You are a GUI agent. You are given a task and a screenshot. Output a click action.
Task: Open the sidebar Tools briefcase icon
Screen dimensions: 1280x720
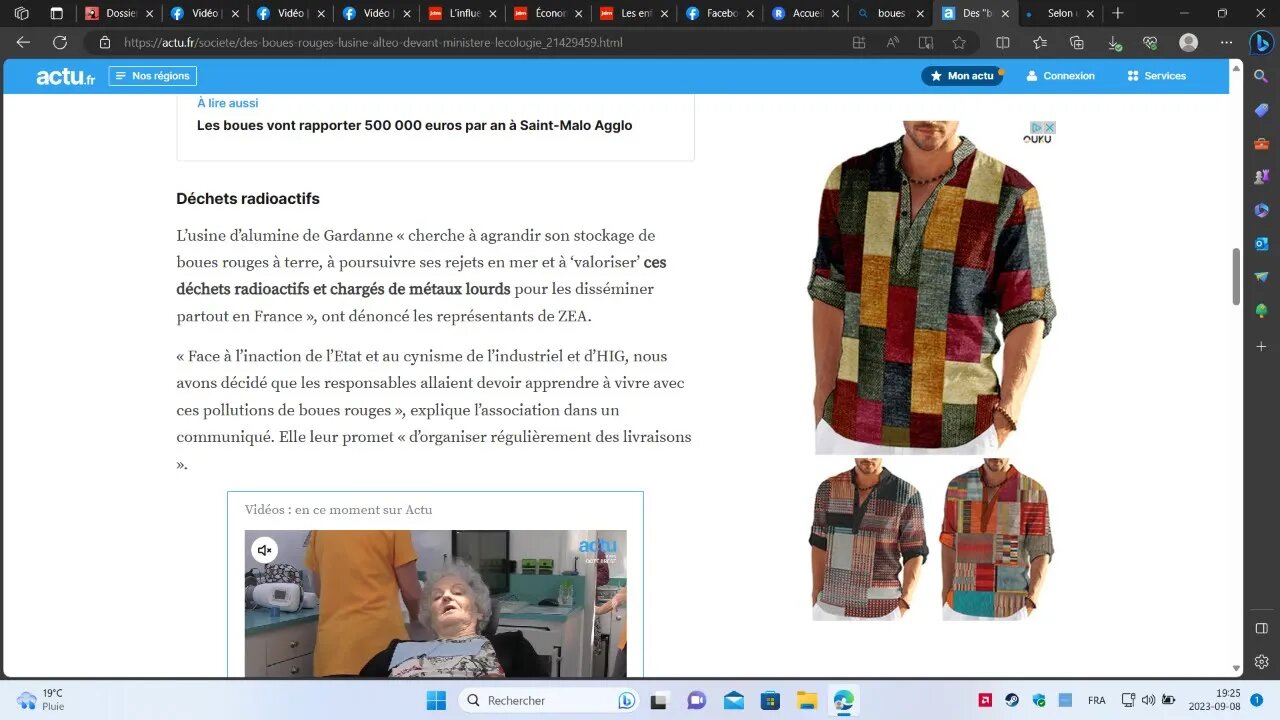(x=1261, y=144)
